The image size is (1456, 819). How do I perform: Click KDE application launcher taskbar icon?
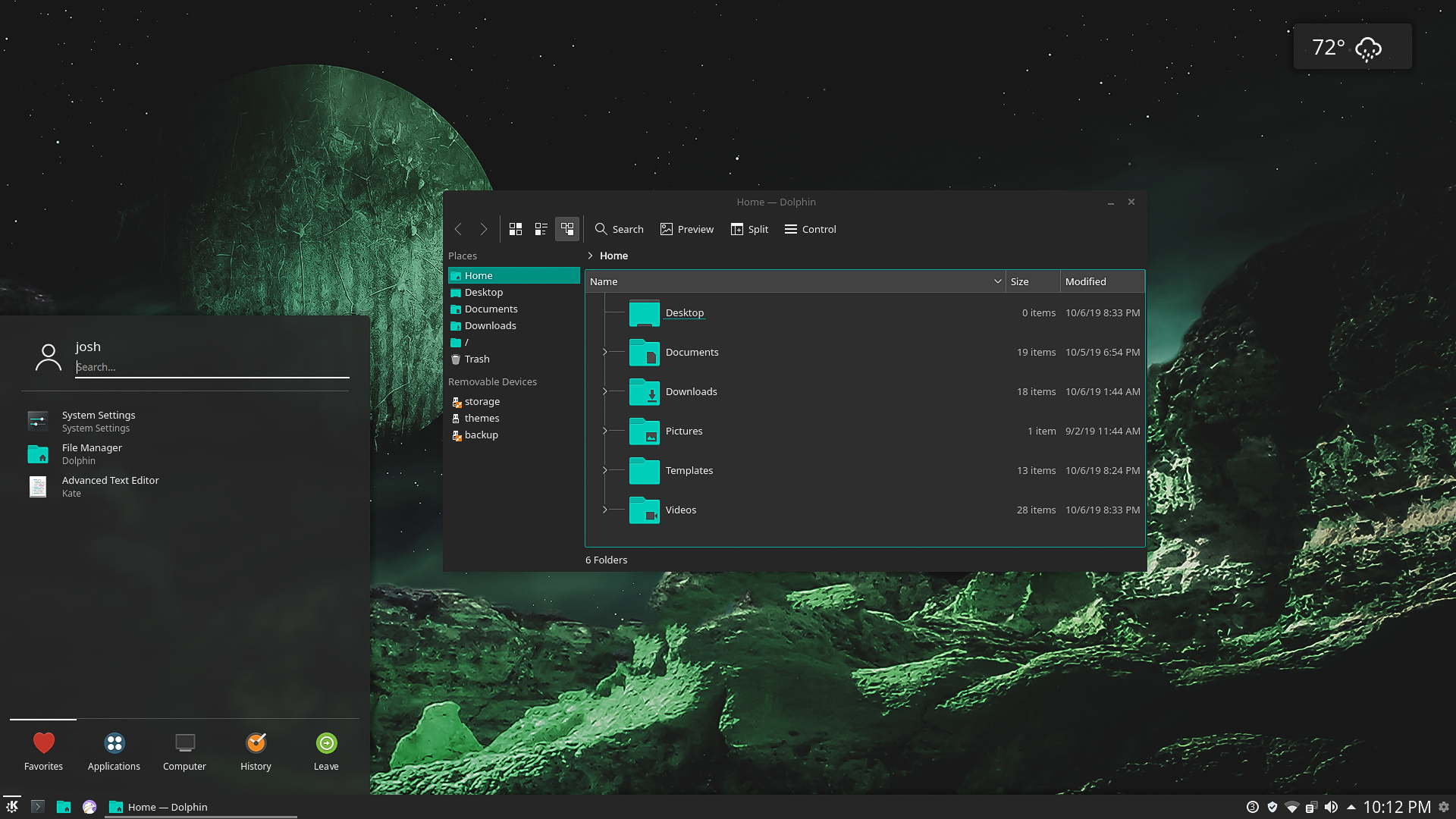click(x=12, y=807)
